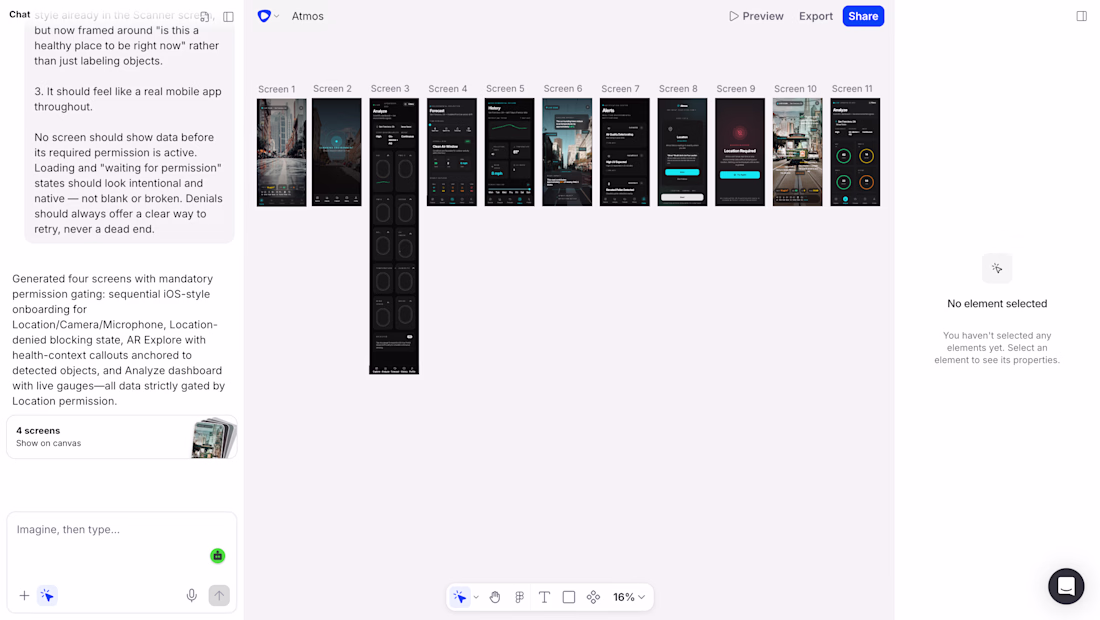1100x620 pixels.
Task: Click the components tool icon
Action: pyautogui.click(x=593, y=597)
